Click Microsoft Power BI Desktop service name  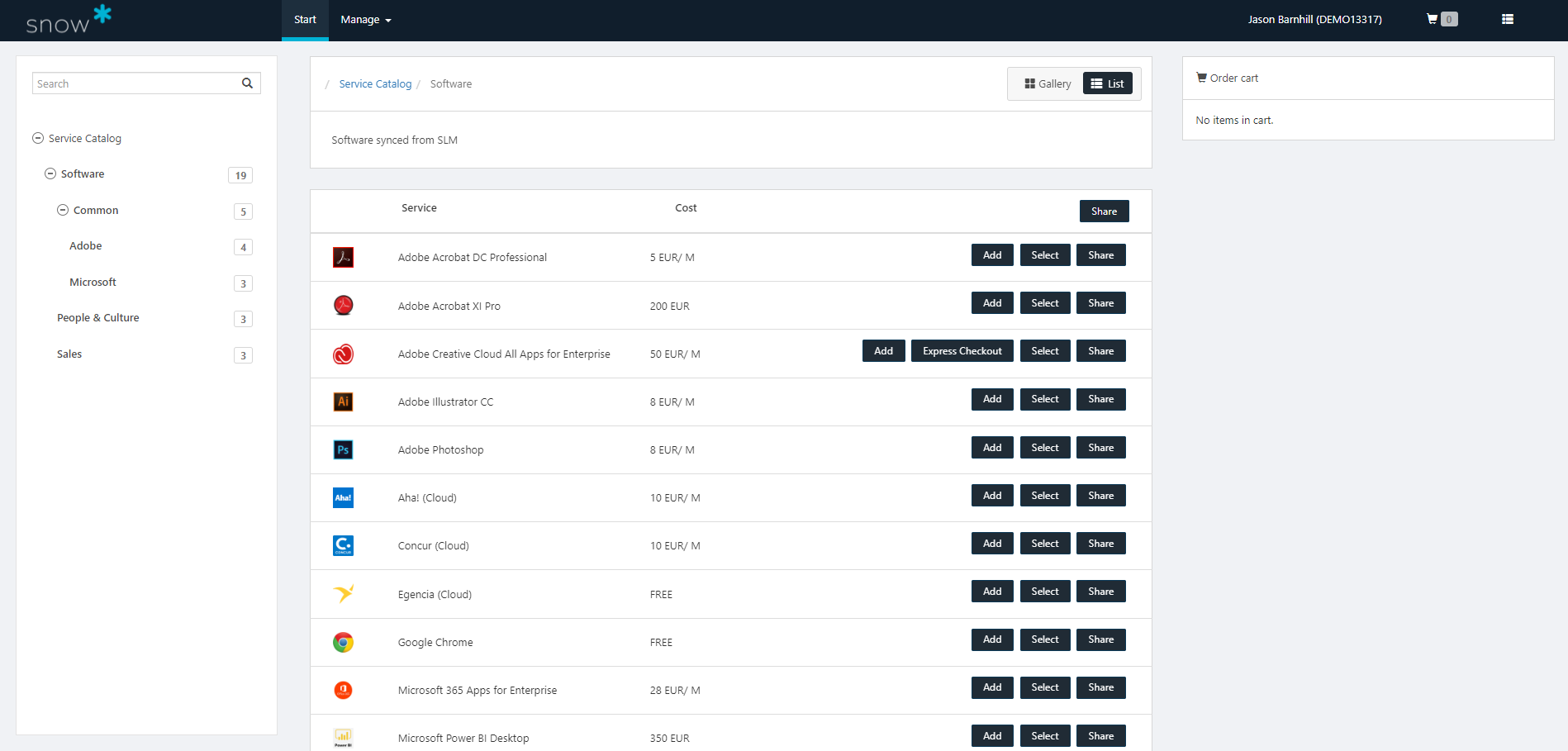[463, 738]
